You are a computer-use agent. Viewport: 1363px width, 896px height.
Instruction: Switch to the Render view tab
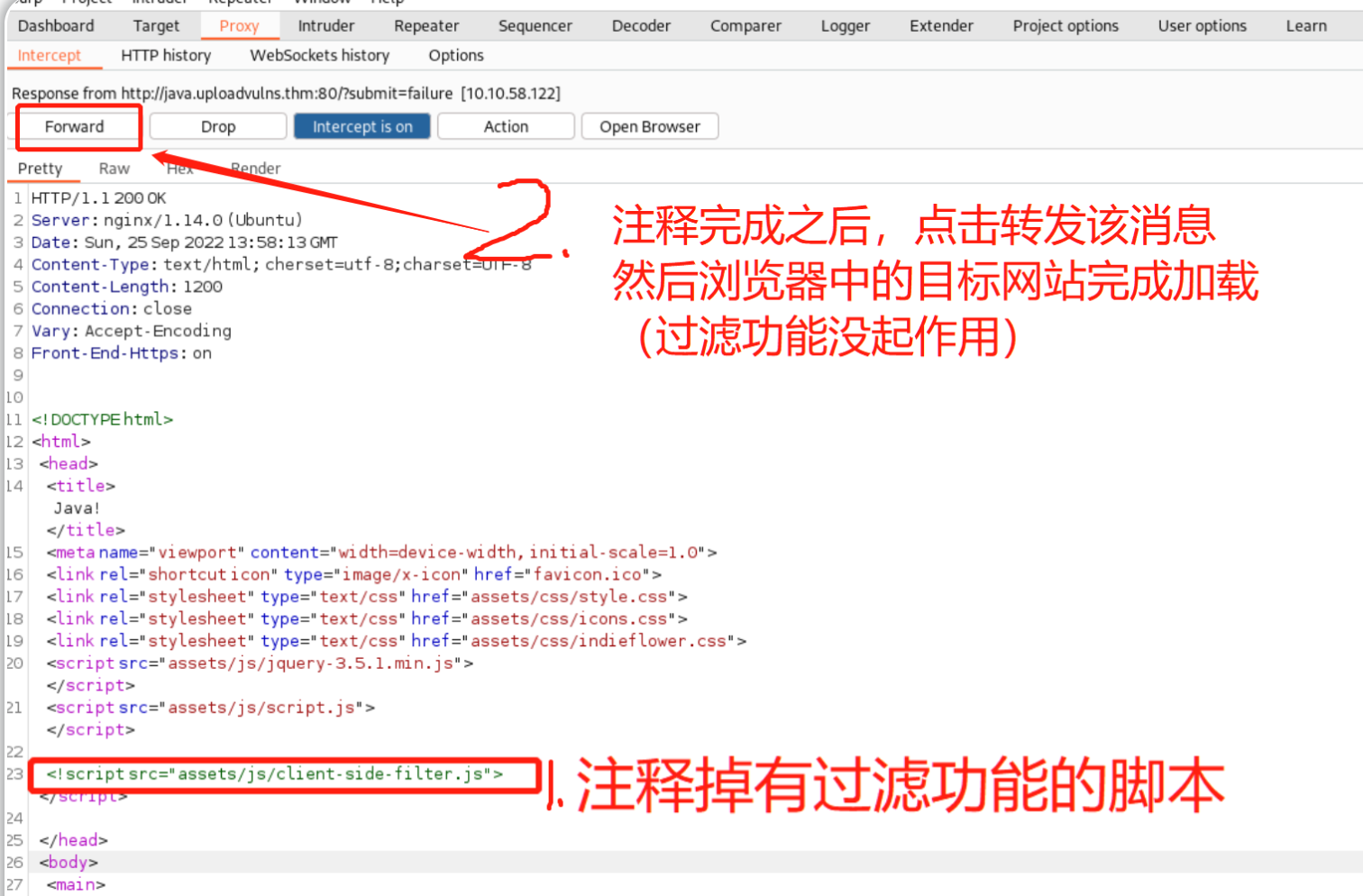point(256,169)
